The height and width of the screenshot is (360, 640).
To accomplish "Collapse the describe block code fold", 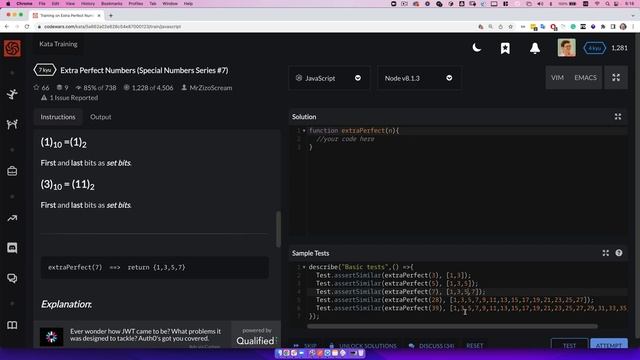I will 304,267.
